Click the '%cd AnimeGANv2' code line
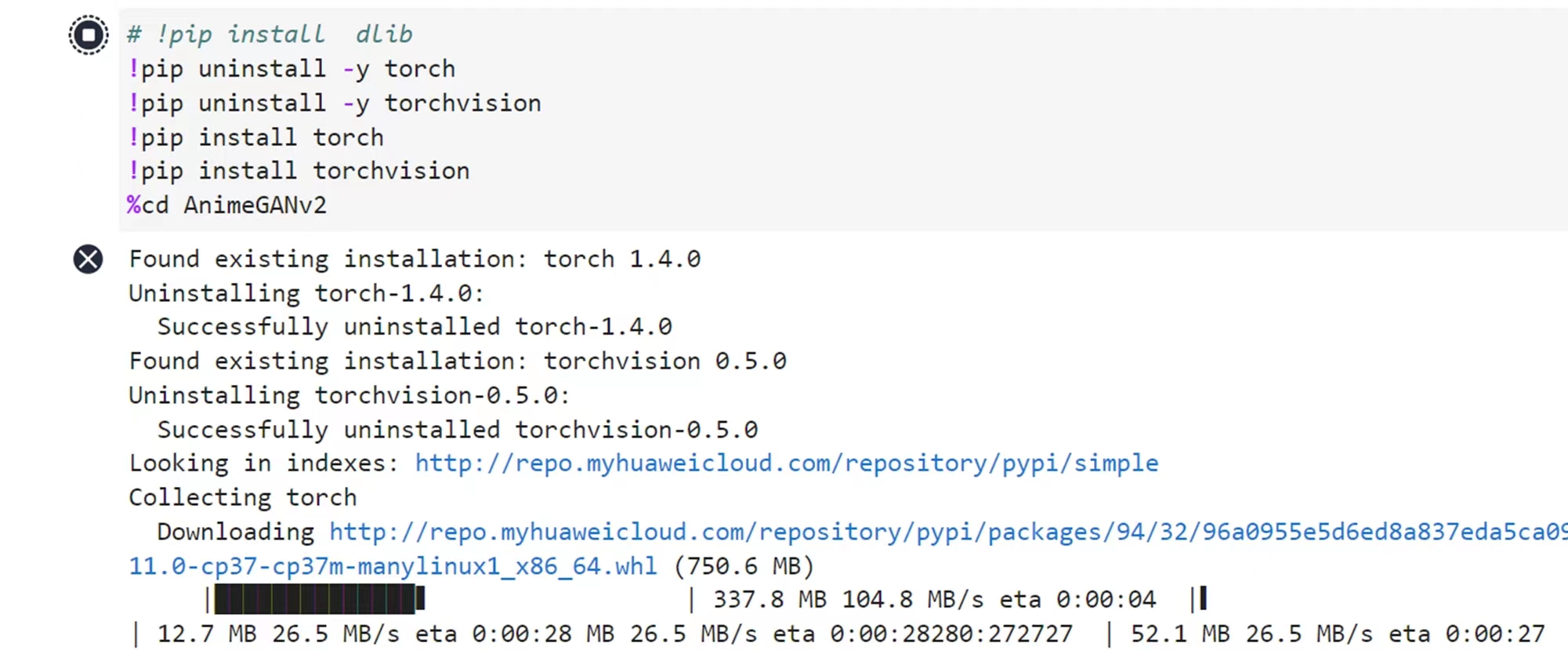Viewport: 1568px width, 650px height. click(227, 205)
